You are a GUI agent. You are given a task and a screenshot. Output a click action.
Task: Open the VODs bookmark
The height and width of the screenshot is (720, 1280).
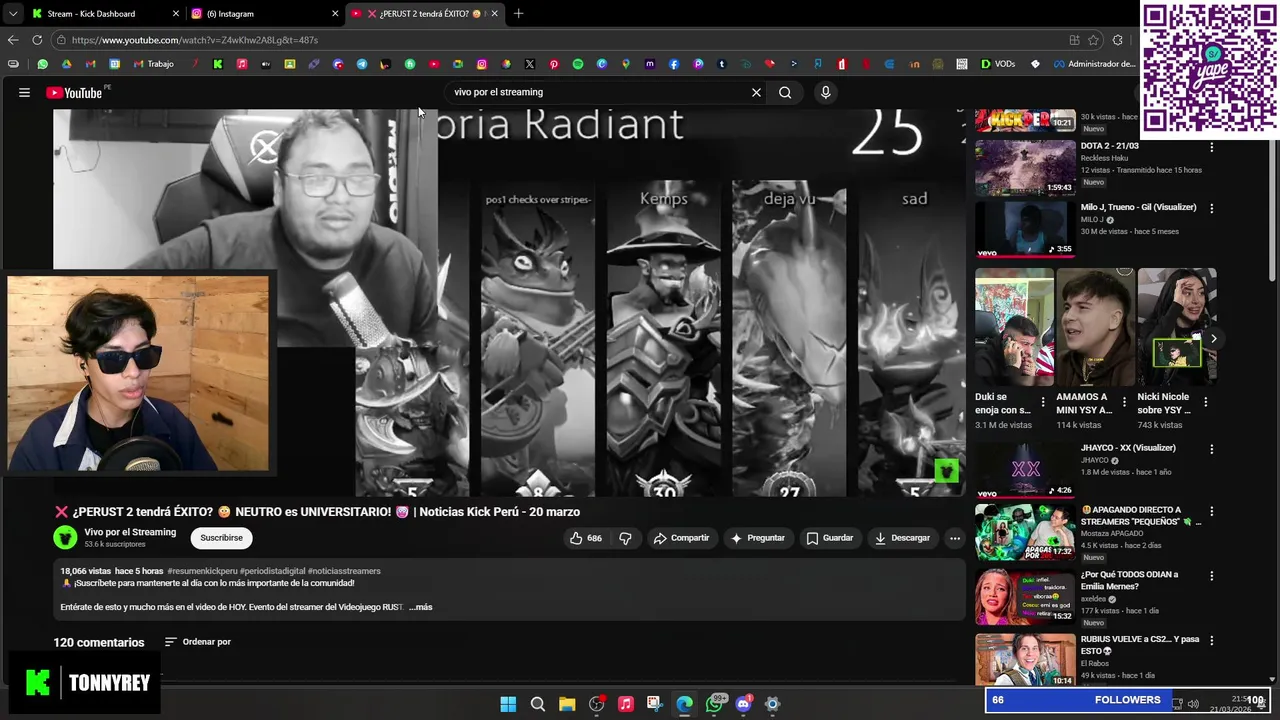[998, 64]
